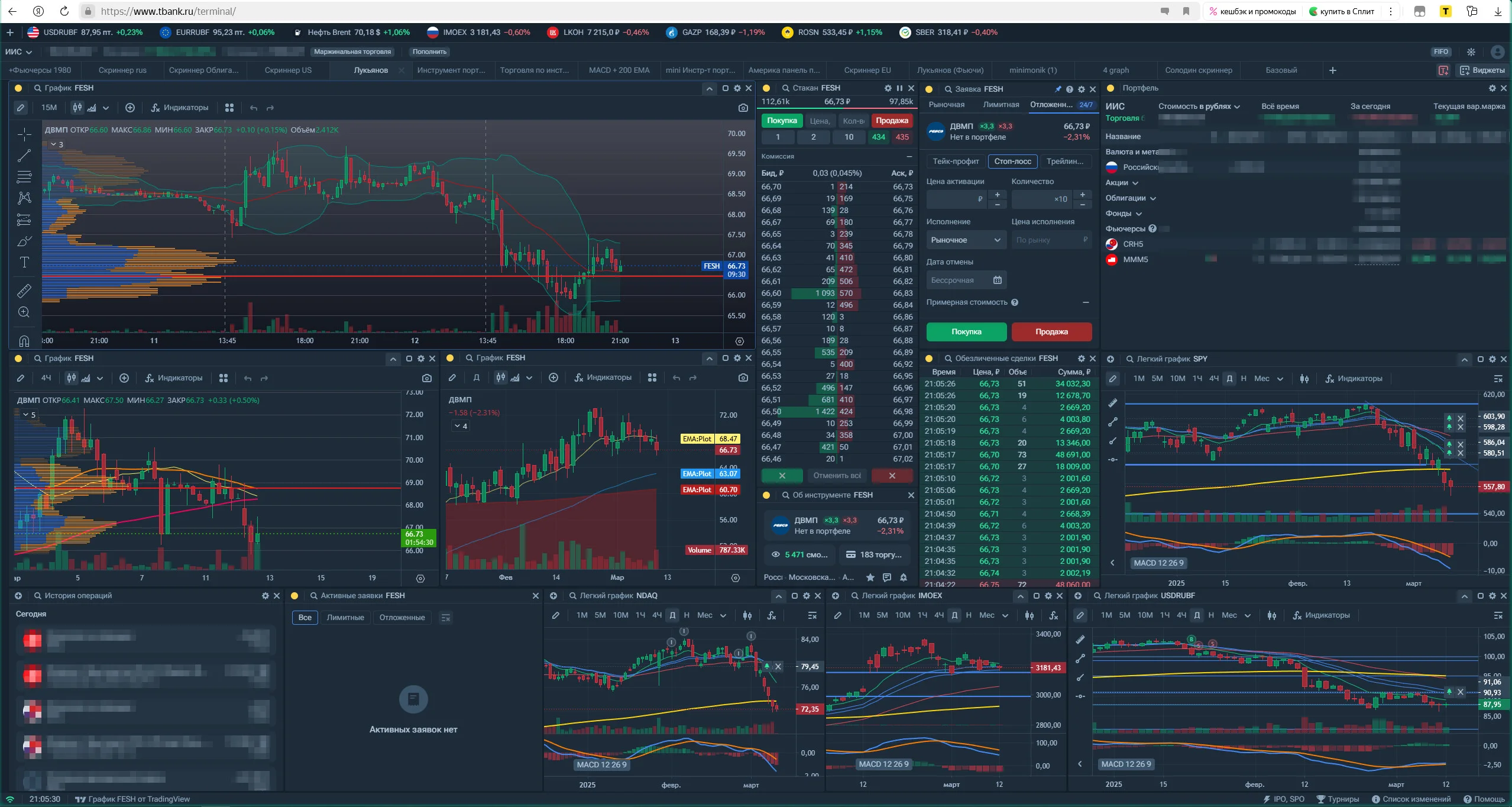Click the undo arrow in 15M chart toolbar
1512x807 pixels.
tap(254, 108)
